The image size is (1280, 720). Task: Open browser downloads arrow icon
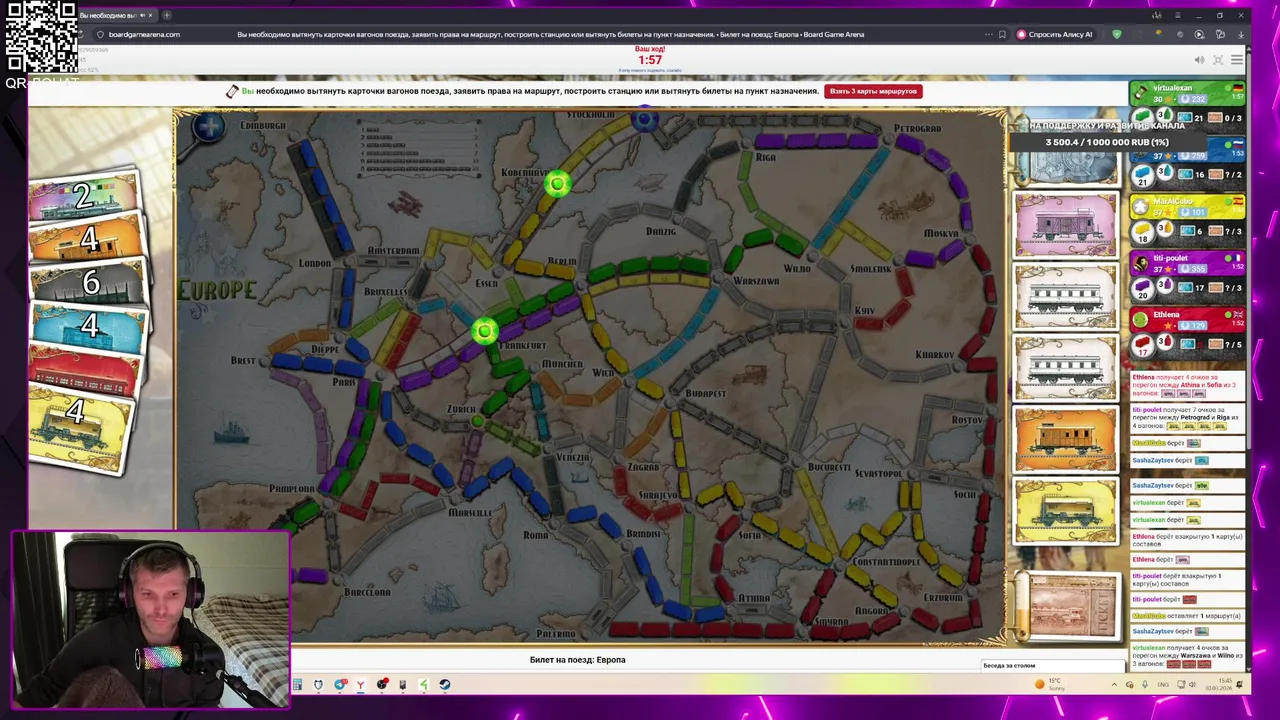pos(1241,34)
